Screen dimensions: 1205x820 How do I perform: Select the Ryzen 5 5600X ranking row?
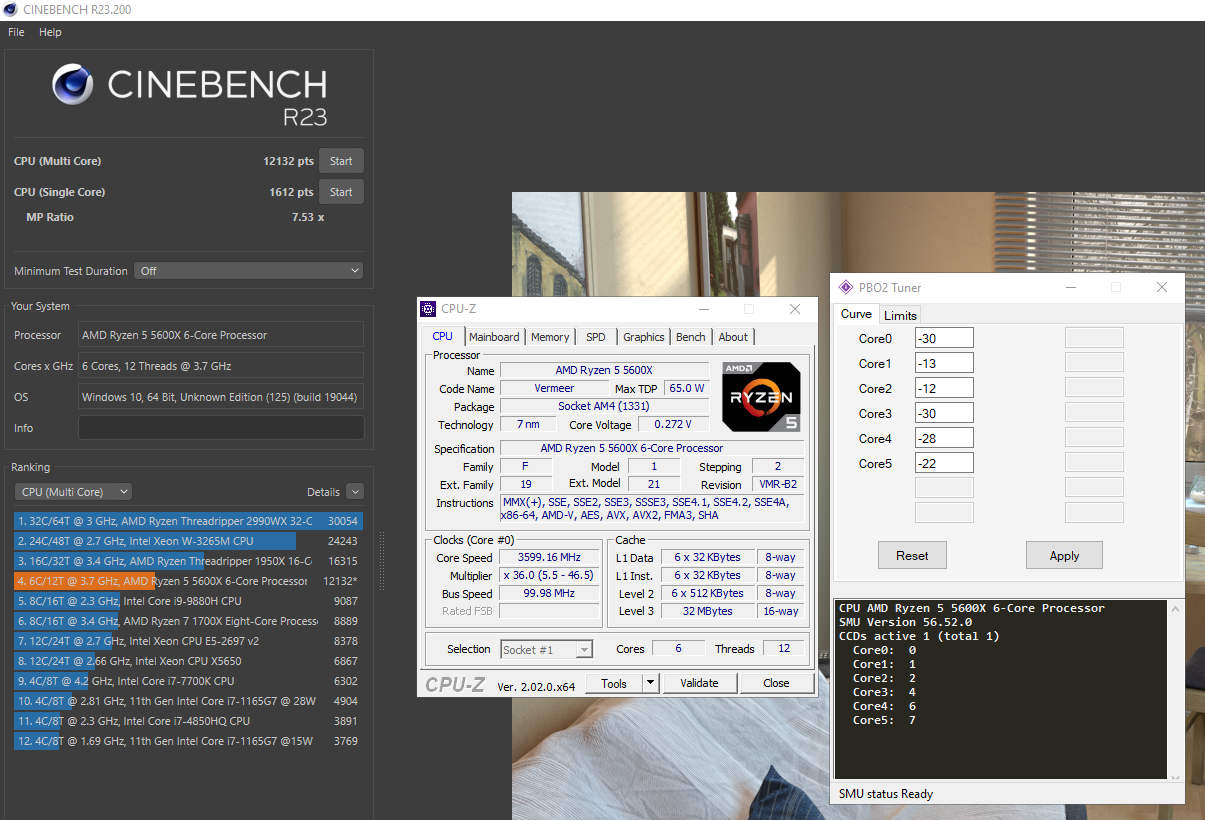[188, 581]
